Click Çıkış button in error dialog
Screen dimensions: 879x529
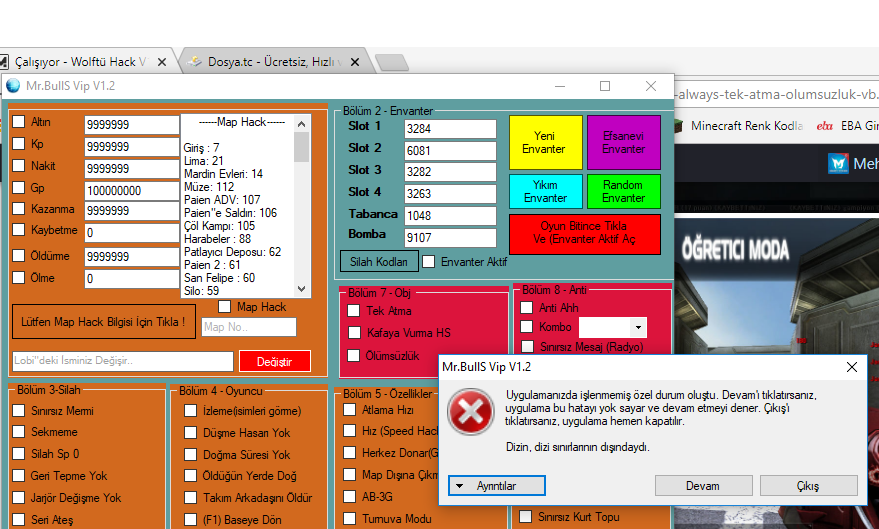(x=808, y=486)
